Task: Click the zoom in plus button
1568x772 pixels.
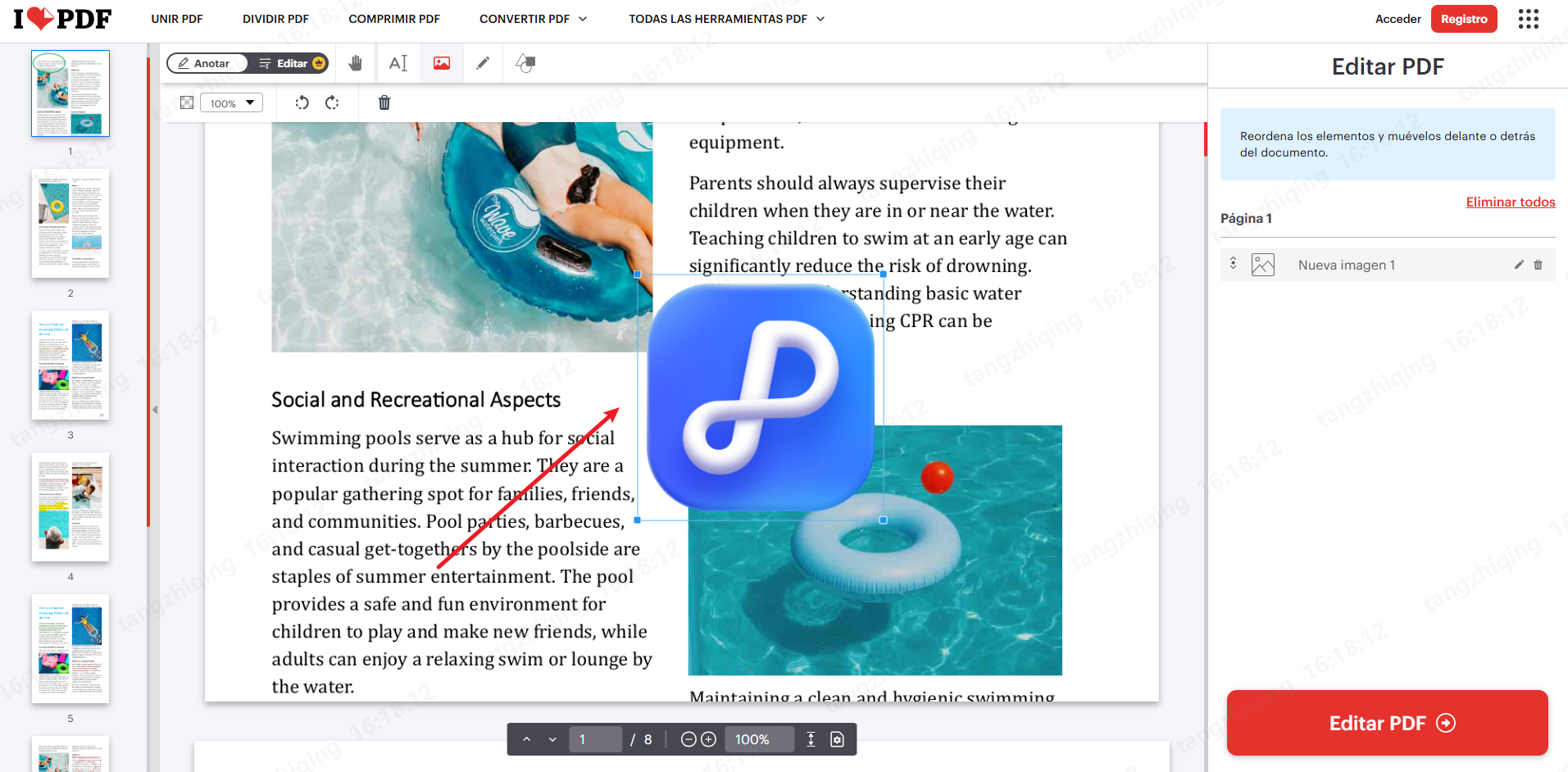Action: pyautogui.click(x=709, y=739)
